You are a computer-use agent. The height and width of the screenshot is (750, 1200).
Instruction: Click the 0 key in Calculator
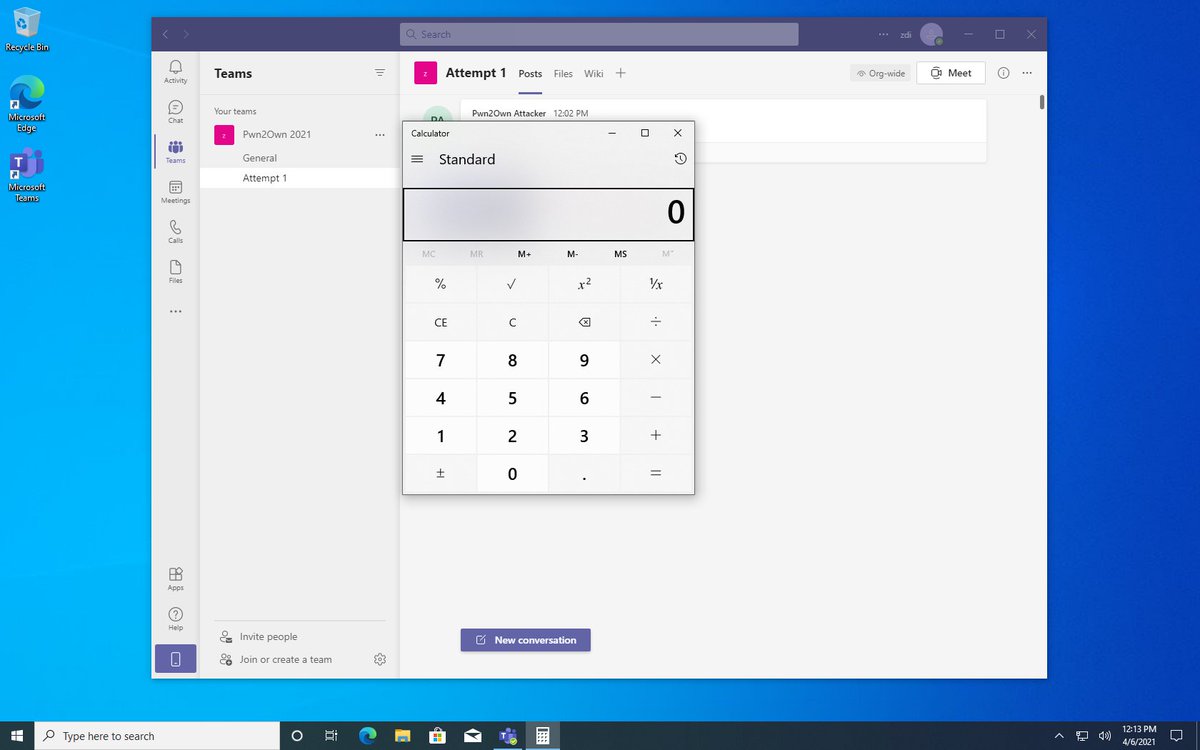pos(512,473)
